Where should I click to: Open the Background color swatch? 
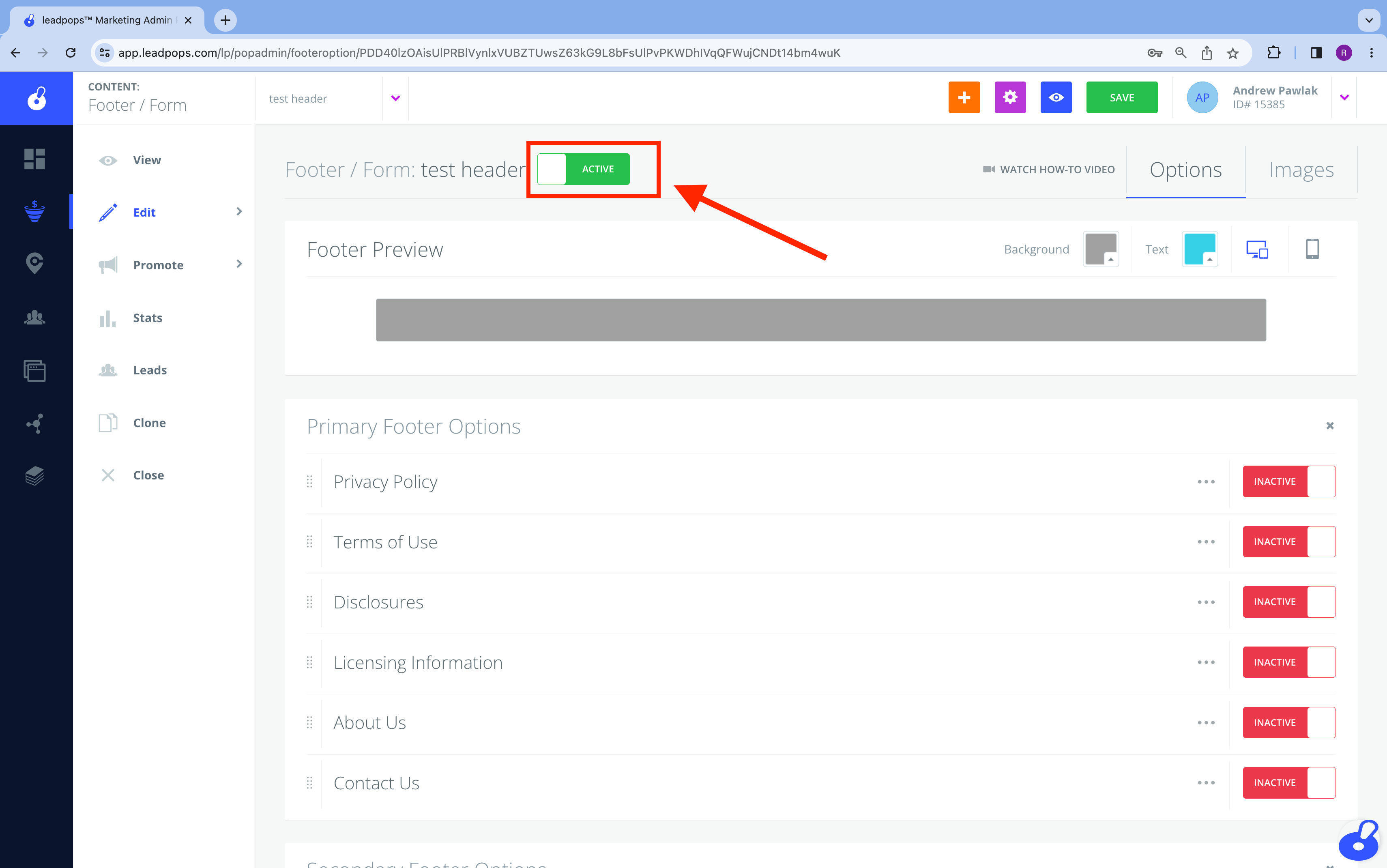pyautogui.click(x=1101, y=249)
